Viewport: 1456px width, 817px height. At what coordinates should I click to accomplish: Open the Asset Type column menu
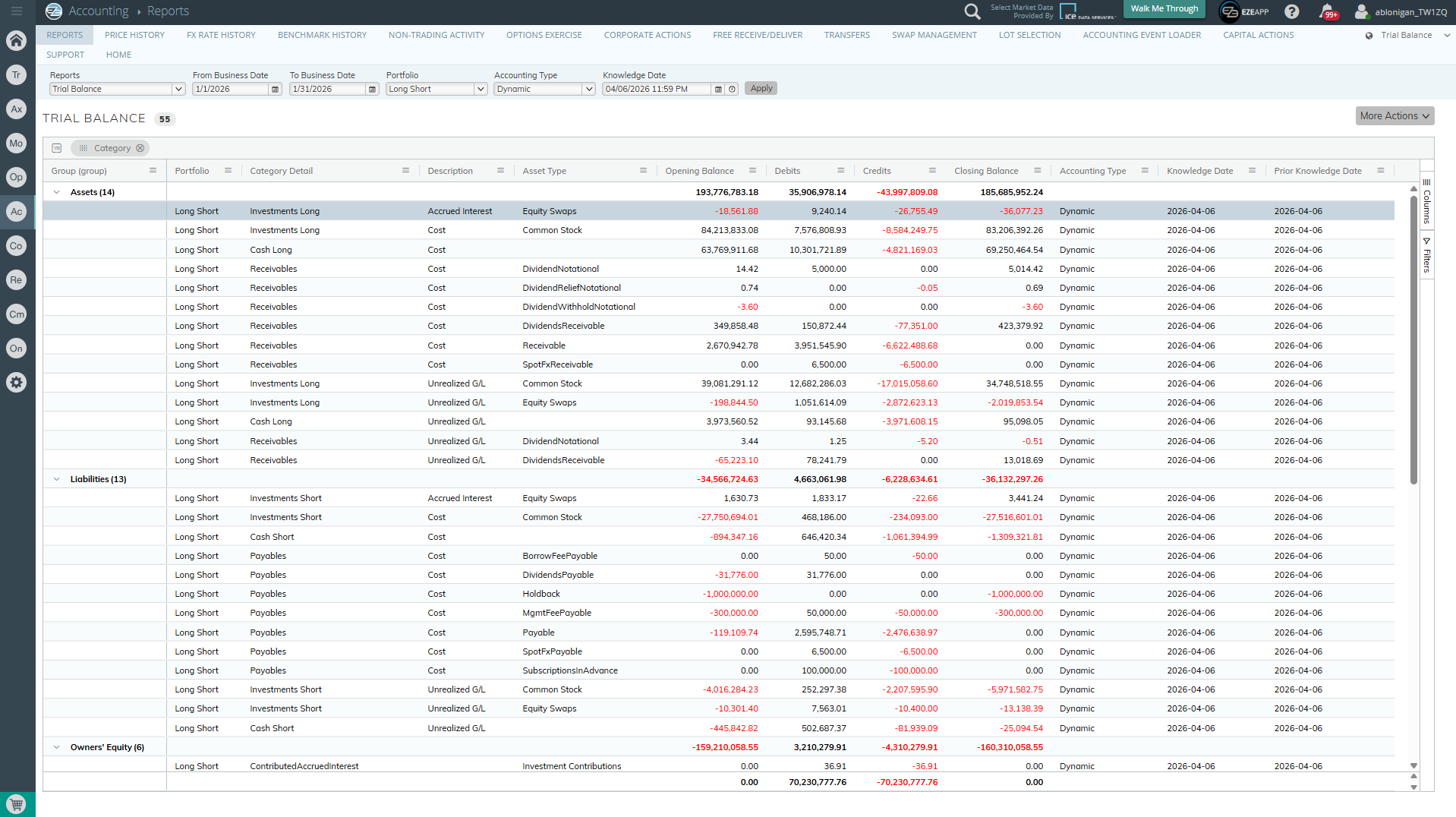pyautogui.click(x=643, y=171)
